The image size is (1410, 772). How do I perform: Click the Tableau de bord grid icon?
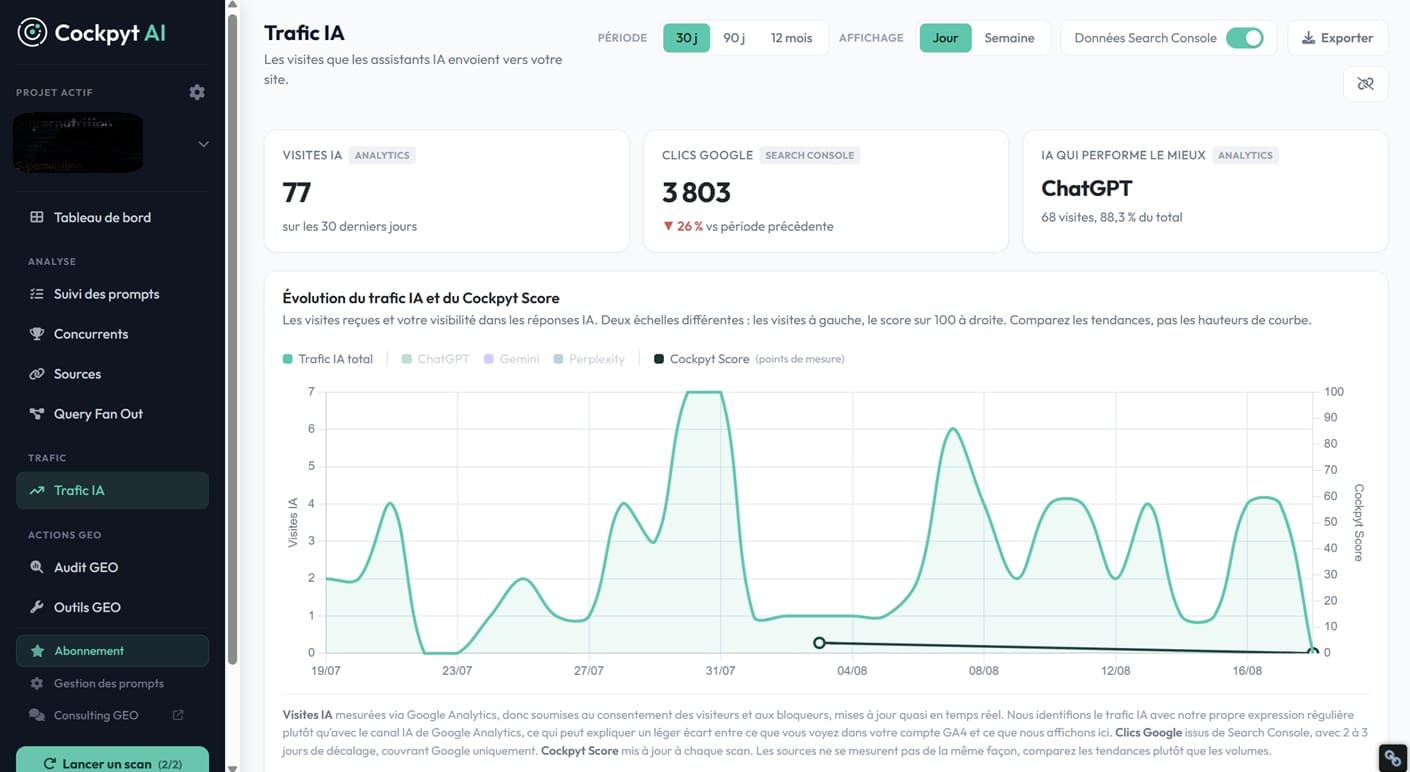37,217
